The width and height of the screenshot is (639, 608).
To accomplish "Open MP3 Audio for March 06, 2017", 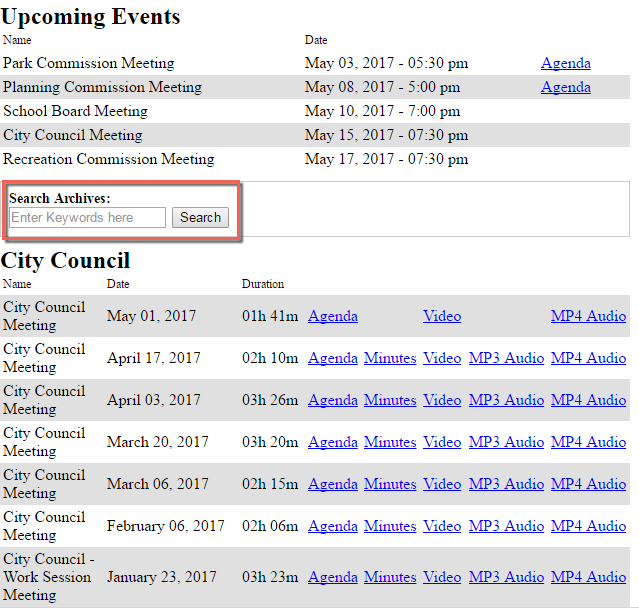I will tap(507, 484).
